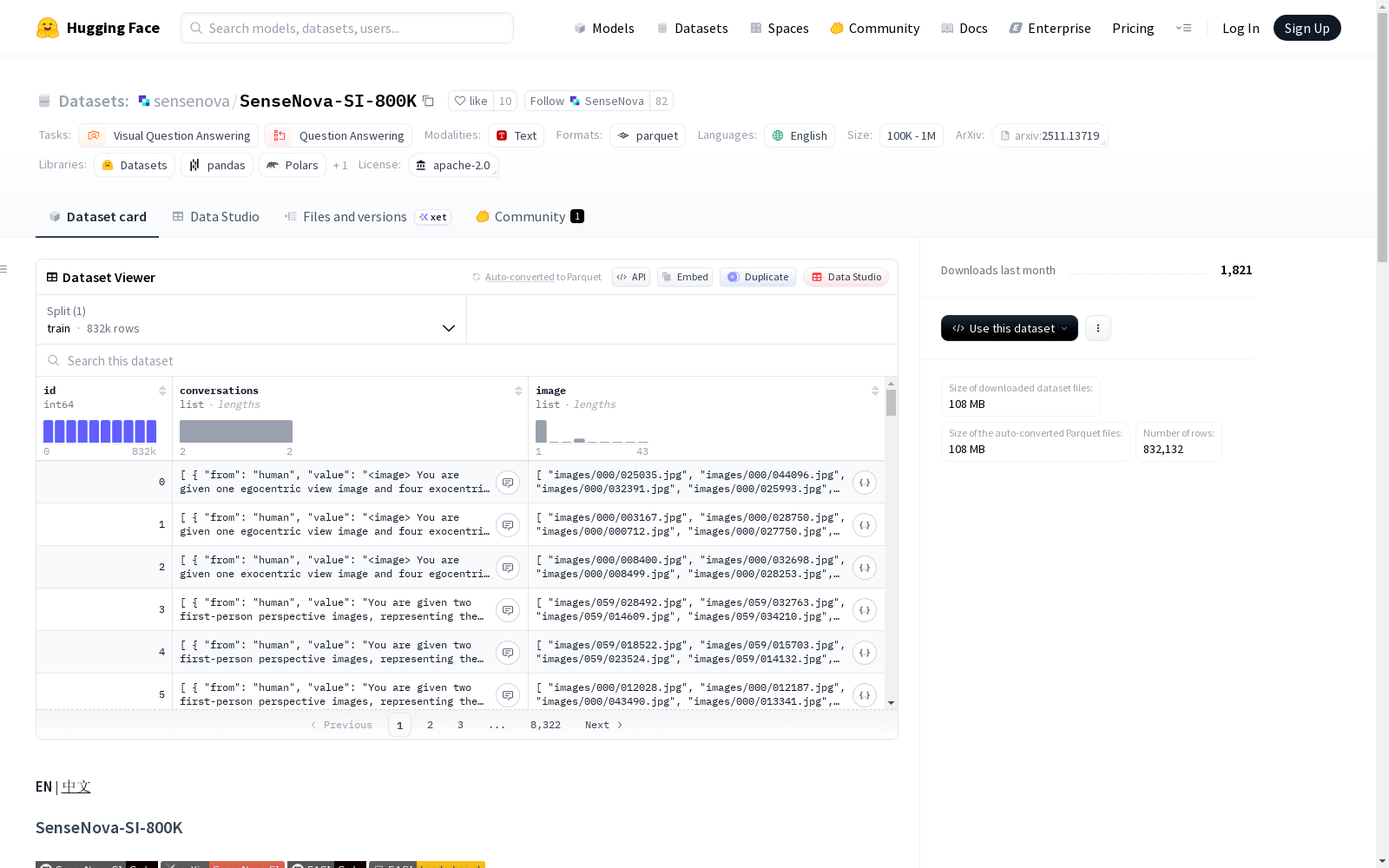Sort by the conversations column
This screenshot has width=1389, height=868.
518,391
